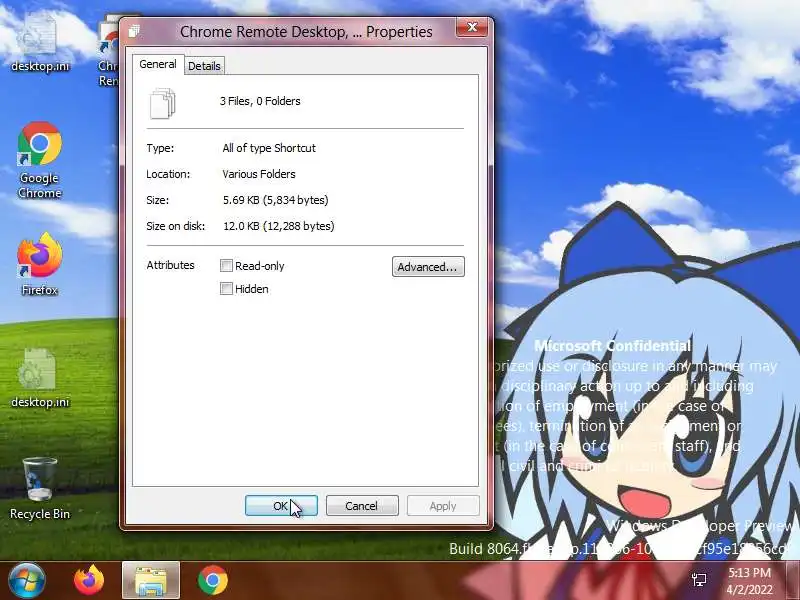Select the desktop.ini icon above Recycle Bin
Image resolution: width=800 pixels, height=600 pixels.
tap(39, 378)
